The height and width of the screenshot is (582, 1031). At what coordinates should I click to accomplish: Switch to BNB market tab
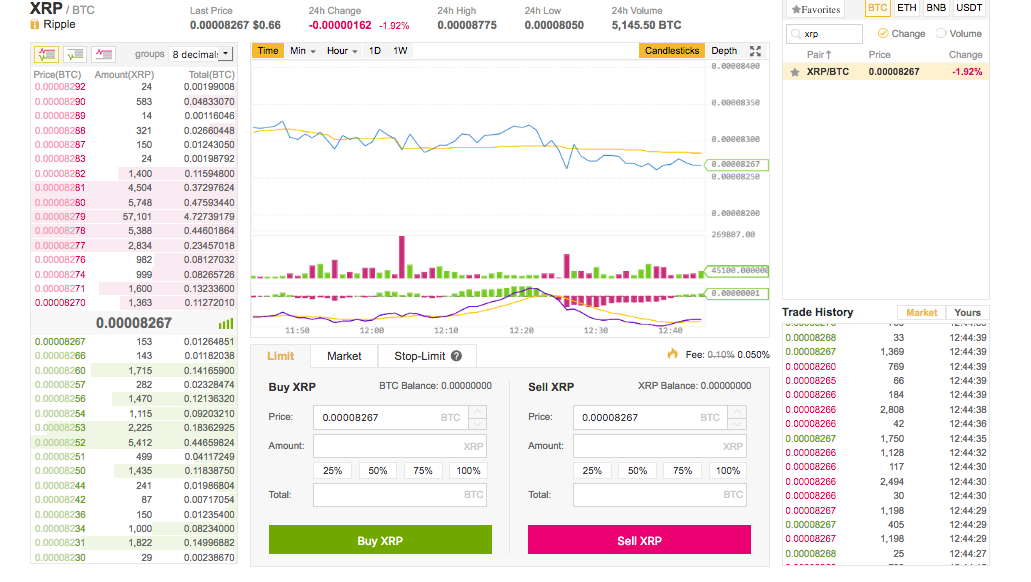click(x=936, y=8)
